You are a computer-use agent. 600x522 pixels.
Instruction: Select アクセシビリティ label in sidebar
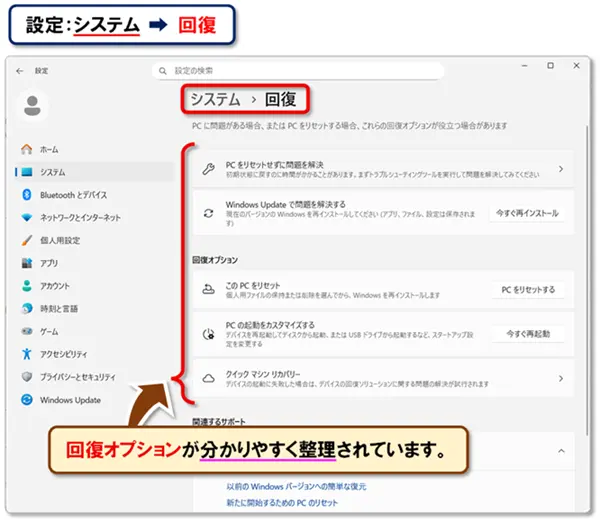64,354
